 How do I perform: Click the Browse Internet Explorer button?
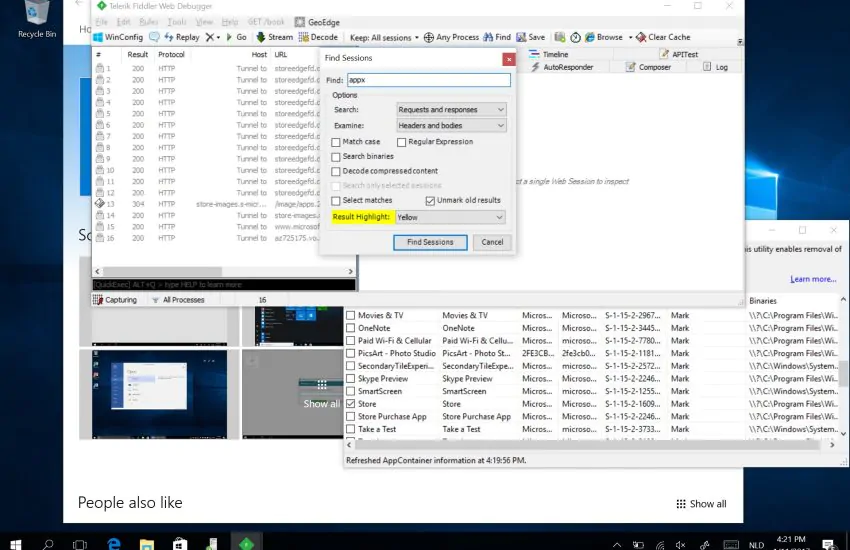click(604, 37)
